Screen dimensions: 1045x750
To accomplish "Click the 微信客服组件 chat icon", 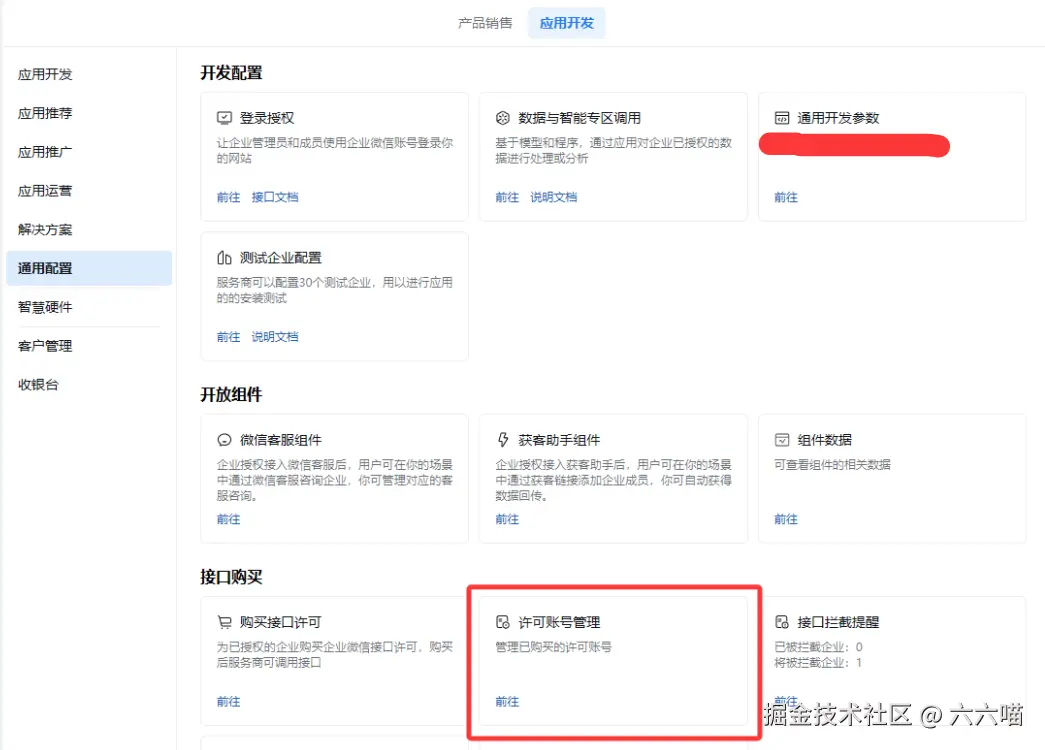I will pos(224,440).
